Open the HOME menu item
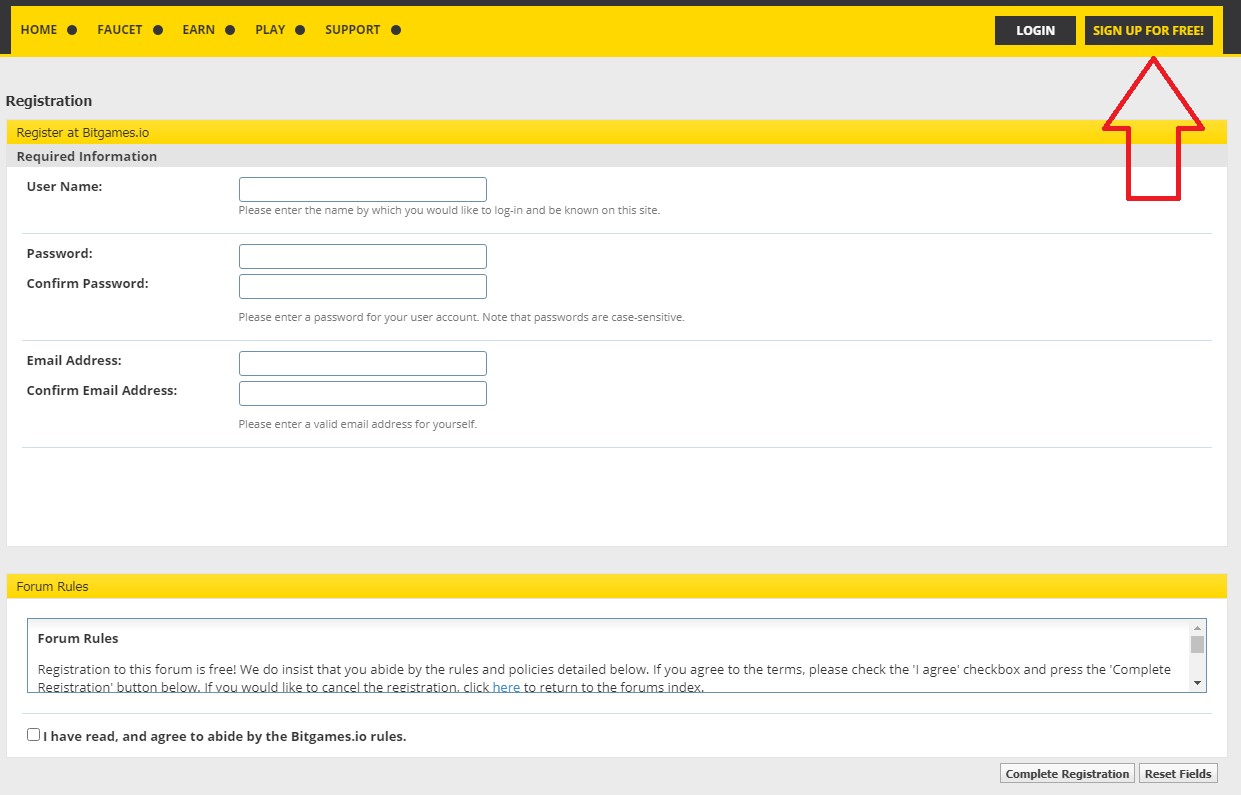 (x=39, y=30)
